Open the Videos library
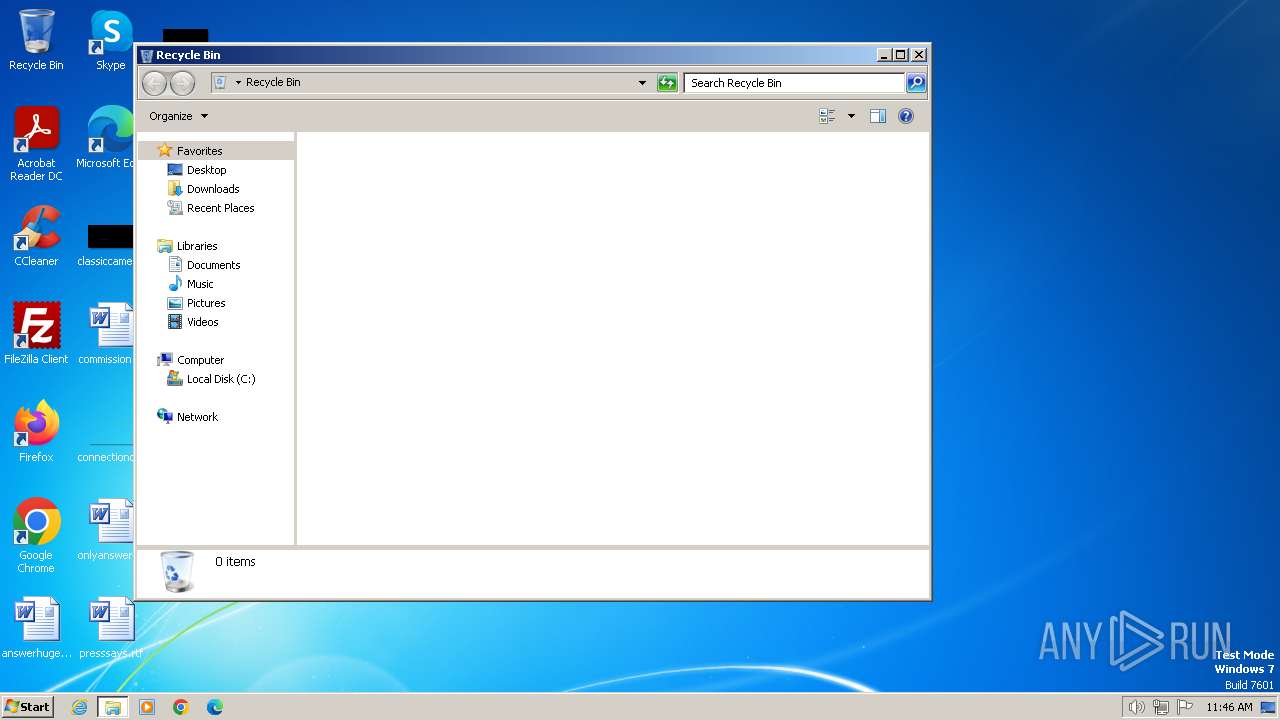The width and height of the screenshot is (1280, 720). (202, 322)
